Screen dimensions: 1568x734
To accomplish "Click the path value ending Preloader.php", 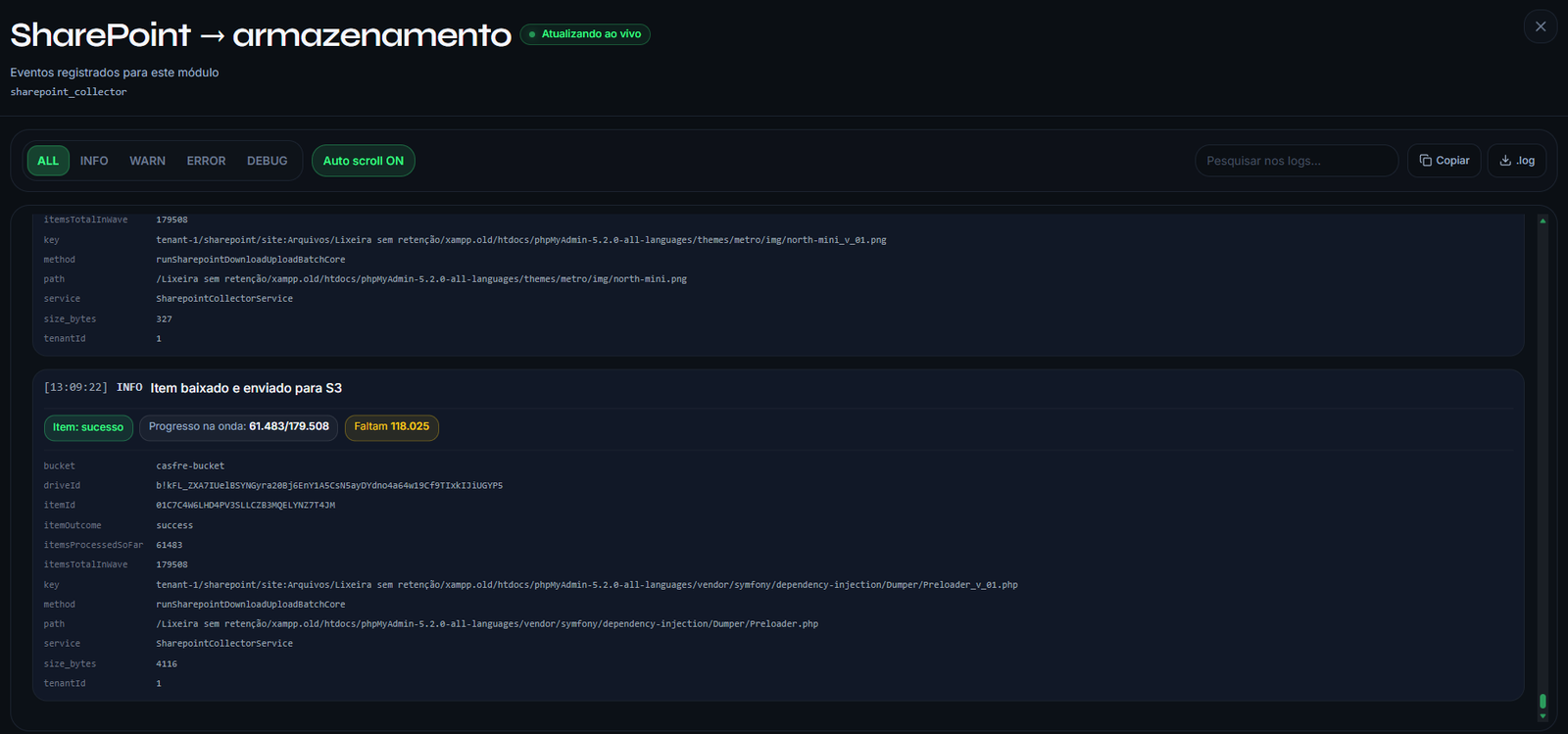I will coord(487,624).
